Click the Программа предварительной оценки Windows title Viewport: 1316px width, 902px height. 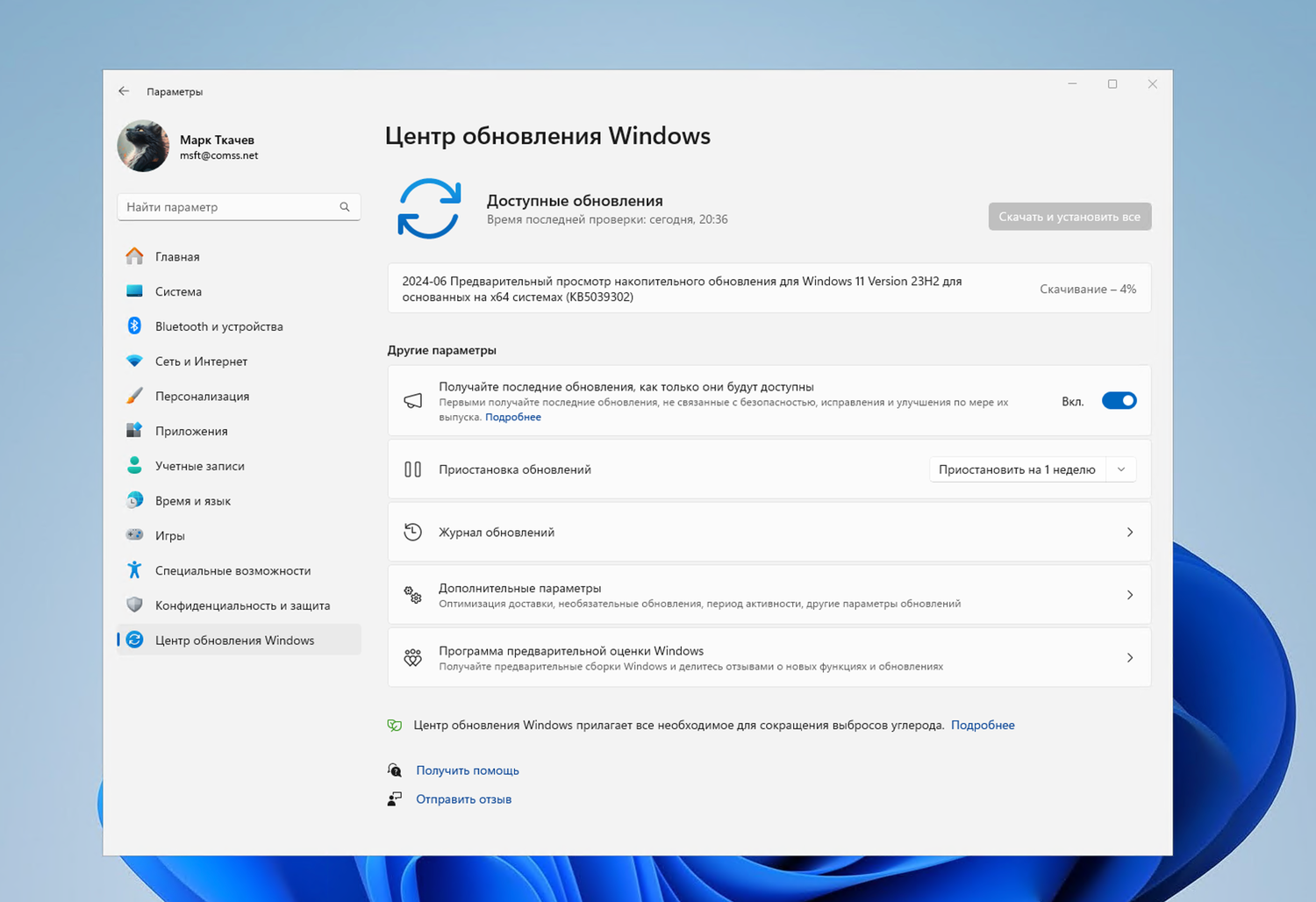click(571, 651)
